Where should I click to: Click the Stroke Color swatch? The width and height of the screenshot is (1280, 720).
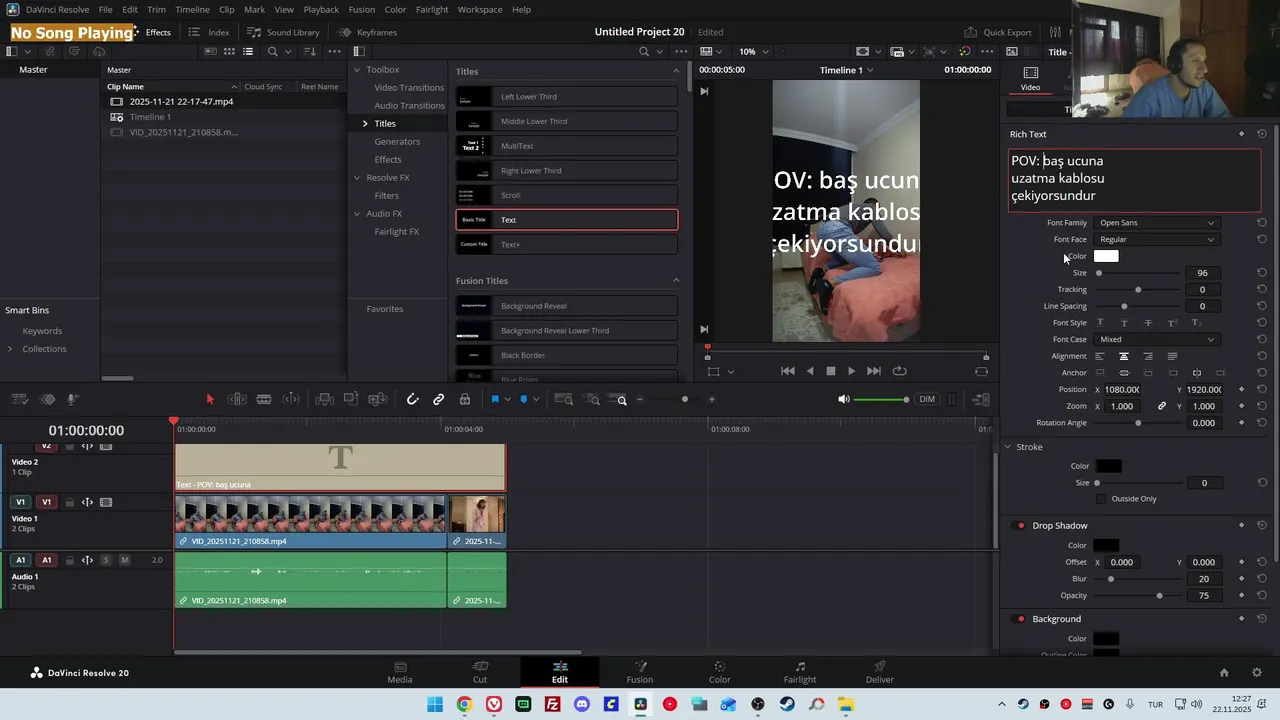coord(1108,466)
